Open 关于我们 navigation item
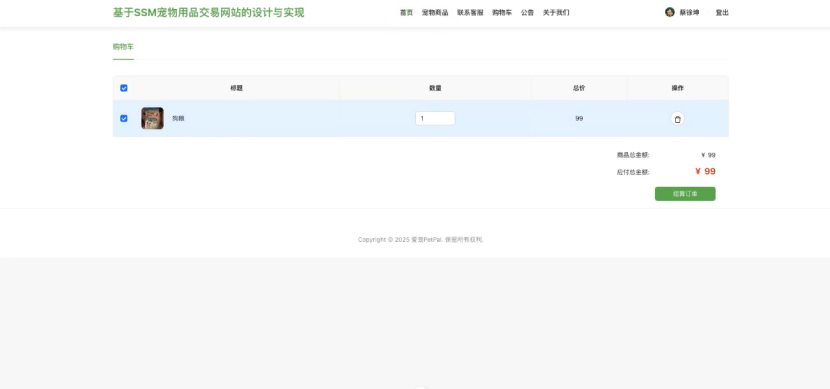 [x=556, y=13]
